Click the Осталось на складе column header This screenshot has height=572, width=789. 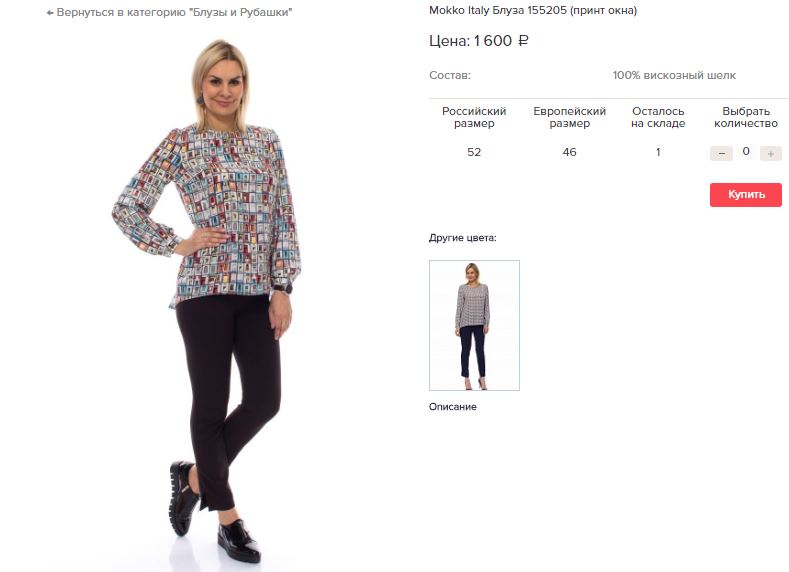click(x=658, y=117)
